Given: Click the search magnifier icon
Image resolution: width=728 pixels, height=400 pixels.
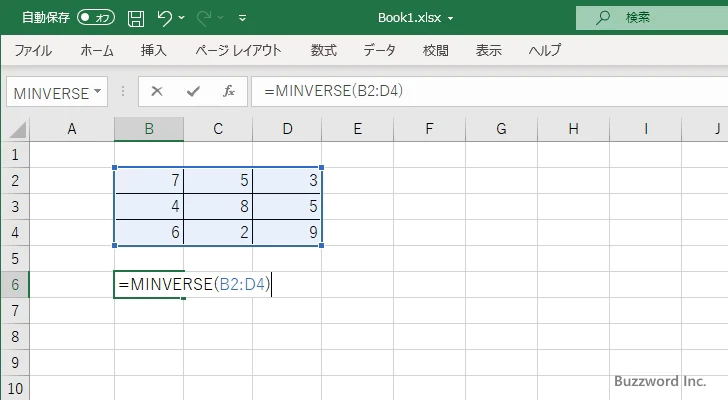Looking at the screenshot, I should pyautogui.click(x=603, y=18).
